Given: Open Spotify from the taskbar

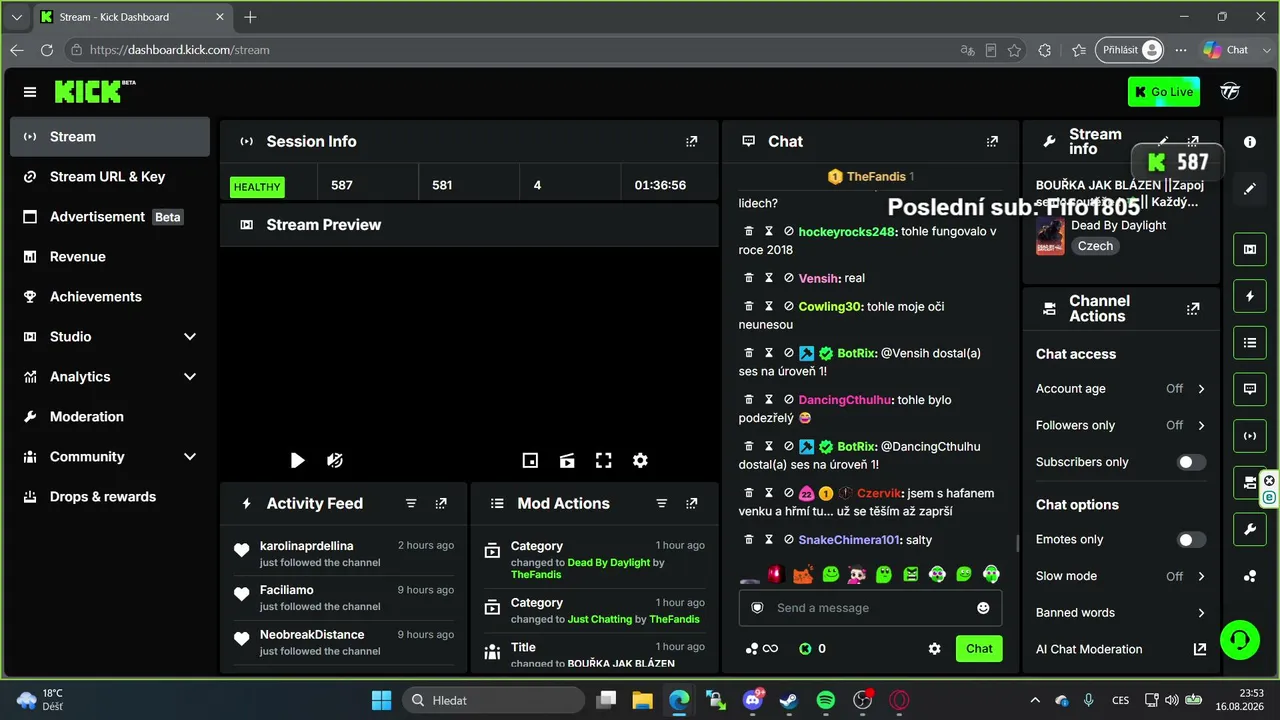Looking at the screenshot, I should (826, 700).
